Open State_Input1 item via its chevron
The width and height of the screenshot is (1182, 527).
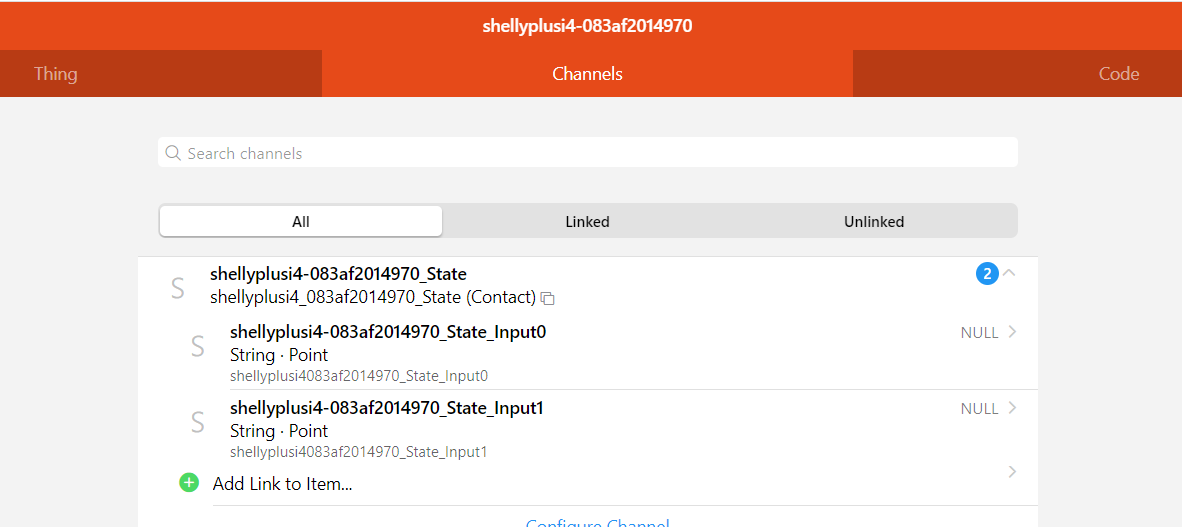coord(1012,408)
